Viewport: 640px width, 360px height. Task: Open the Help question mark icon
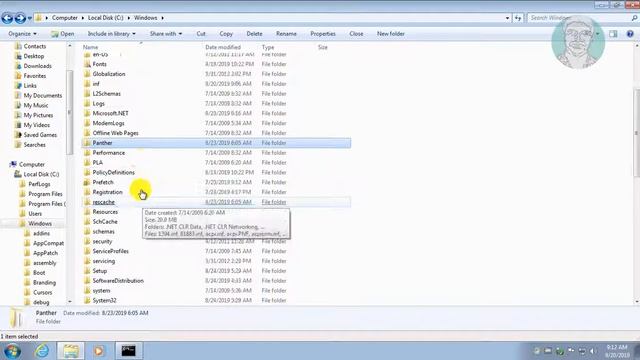630,34
